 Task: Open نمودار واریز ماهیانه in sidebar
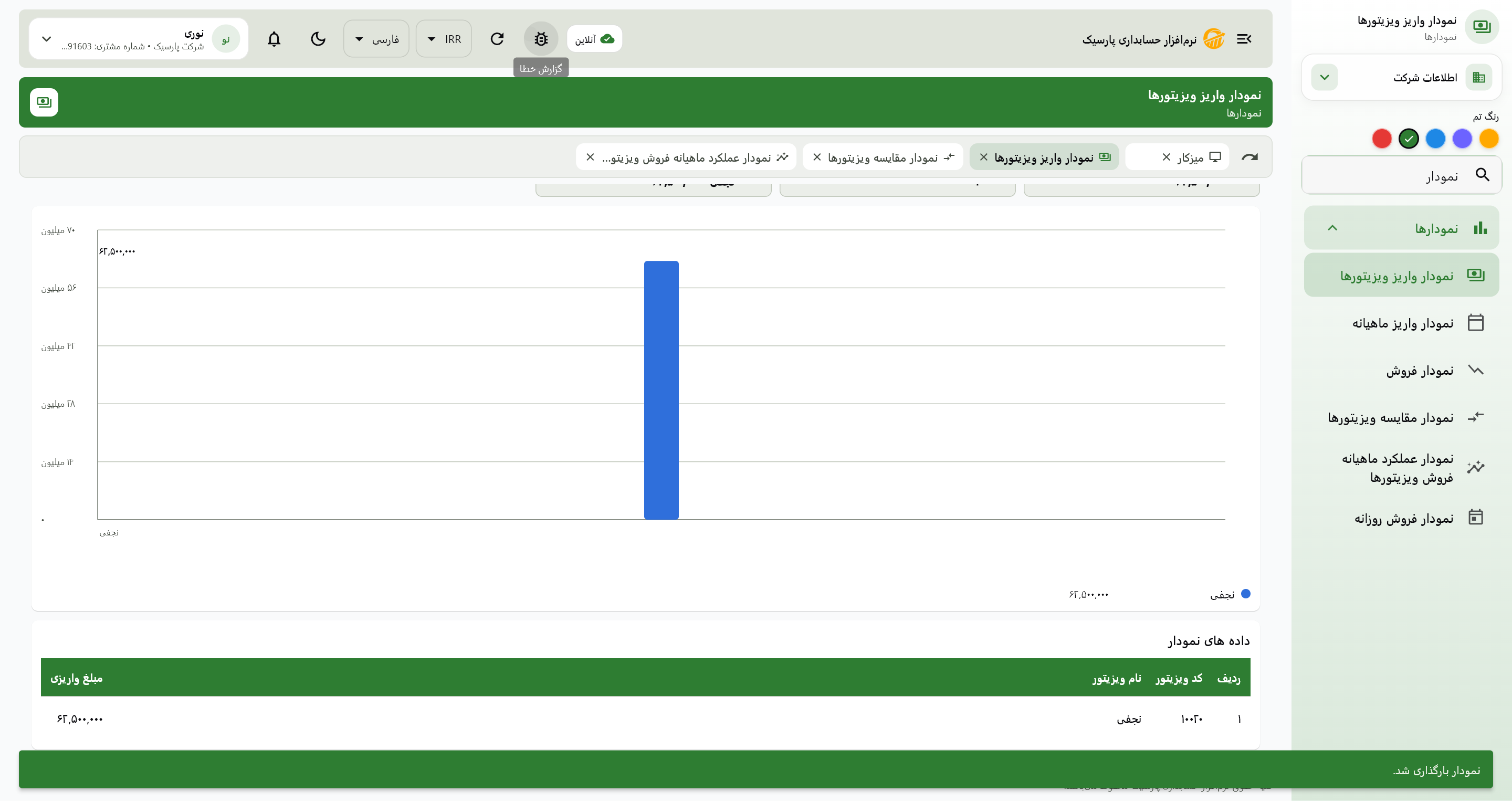pyautogui.click(x=1401, y=323)
